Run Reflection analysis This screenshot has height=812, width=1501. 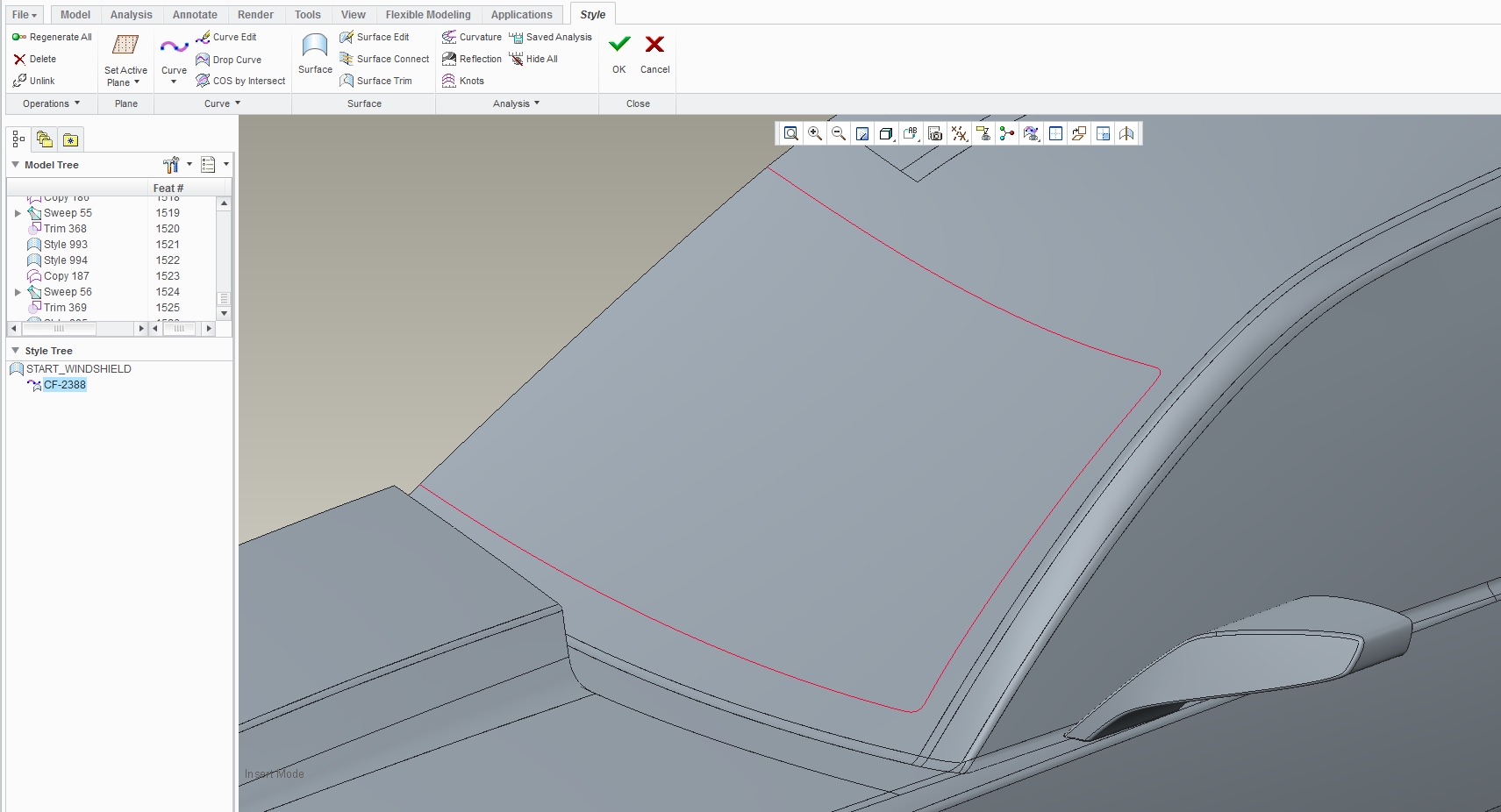click(472, 59)
